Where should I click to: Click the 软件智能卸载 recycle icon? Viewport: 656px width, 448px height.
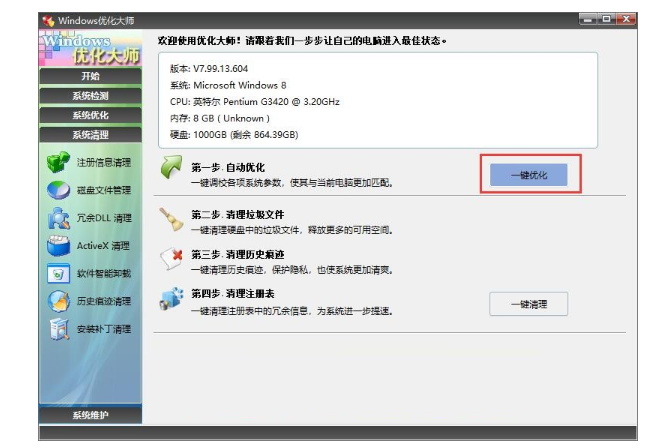point(58,274)
